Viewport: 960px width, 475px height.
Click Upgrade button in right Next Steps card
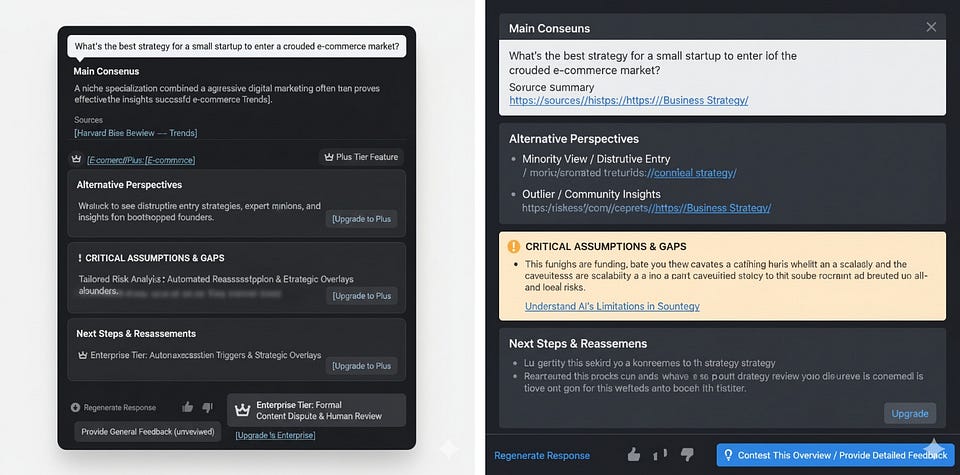tap(910, 413)
